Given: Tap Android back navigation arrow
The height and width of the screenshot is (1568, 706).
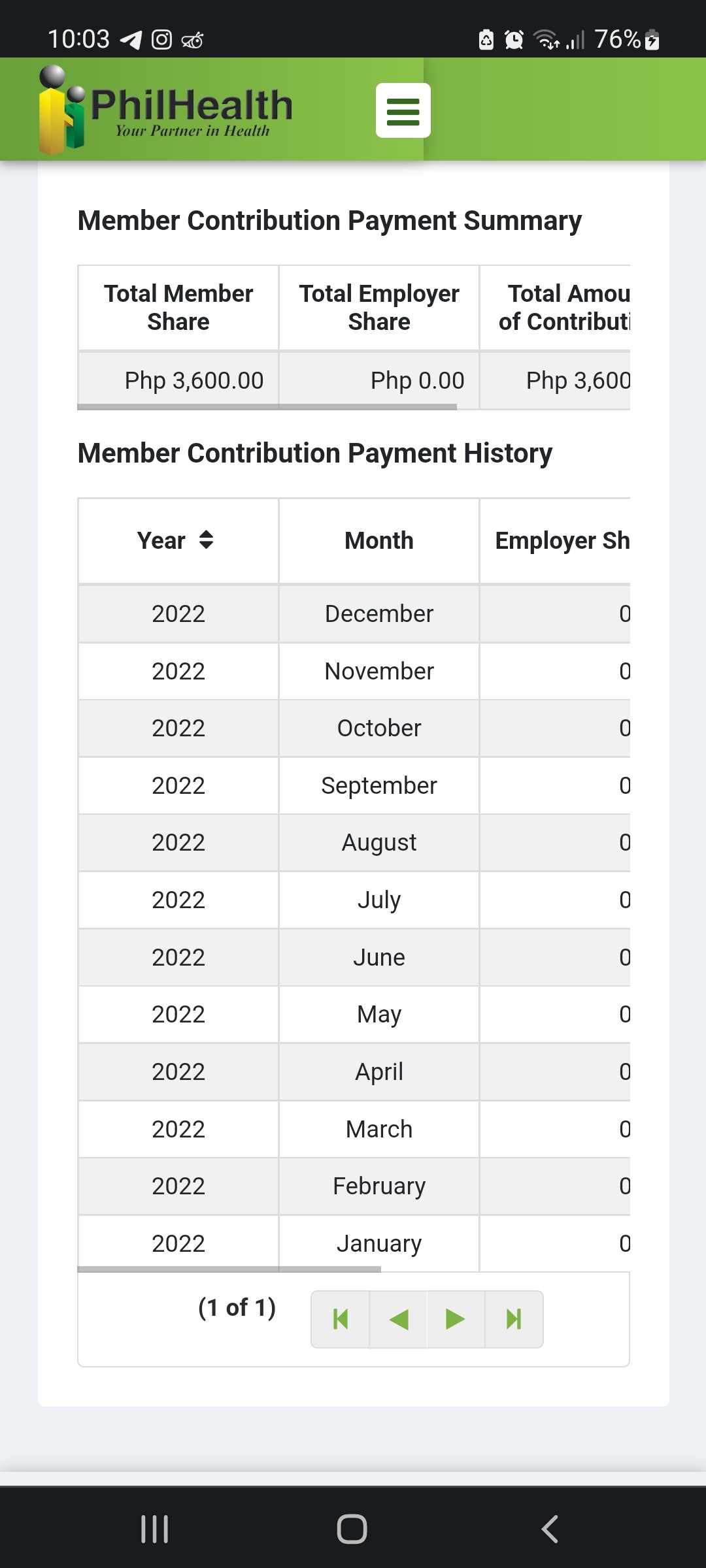Looking at the screenshot, I should tap(550, 1529).
